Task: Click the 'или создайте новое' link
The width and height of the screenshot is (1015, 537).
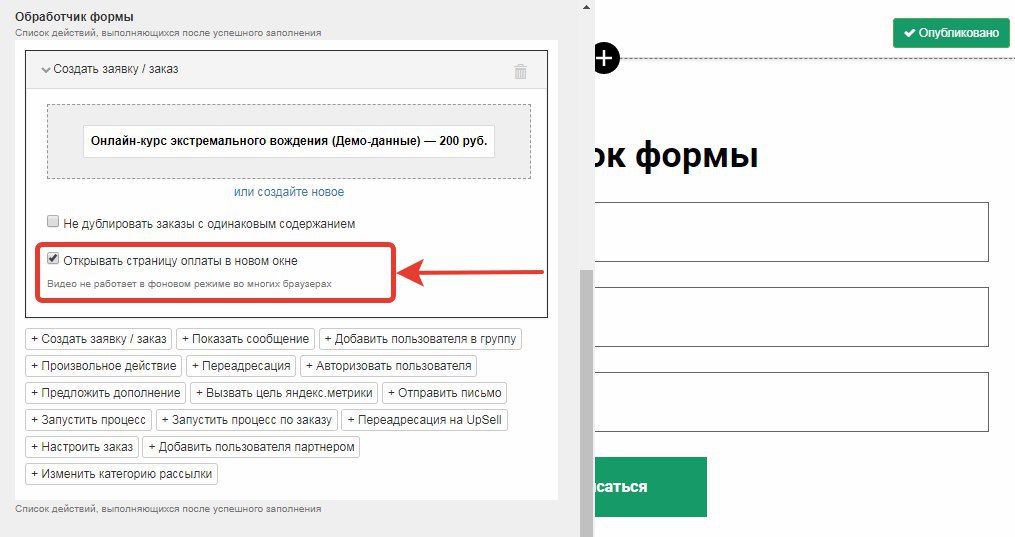Action: tap(289, 192)
